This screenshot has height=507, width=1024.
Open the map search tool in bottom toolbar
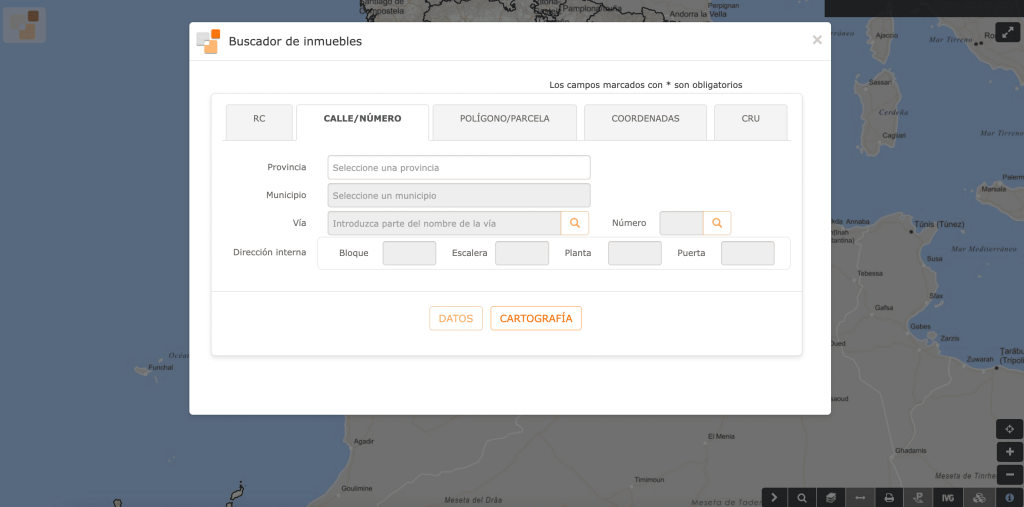(802, 497)
